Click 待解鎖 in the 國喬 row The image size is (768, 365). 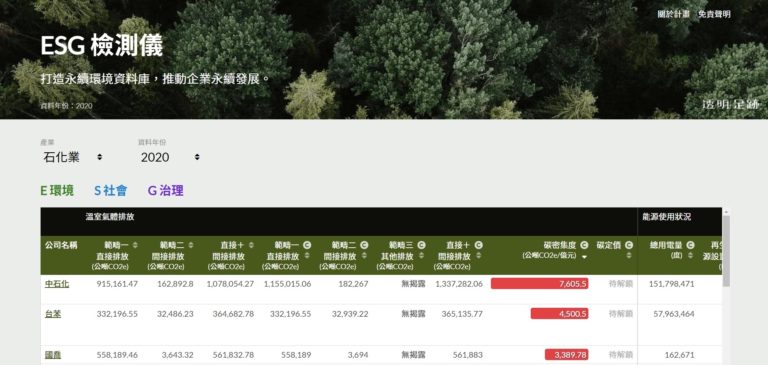(x=621, y=355)
